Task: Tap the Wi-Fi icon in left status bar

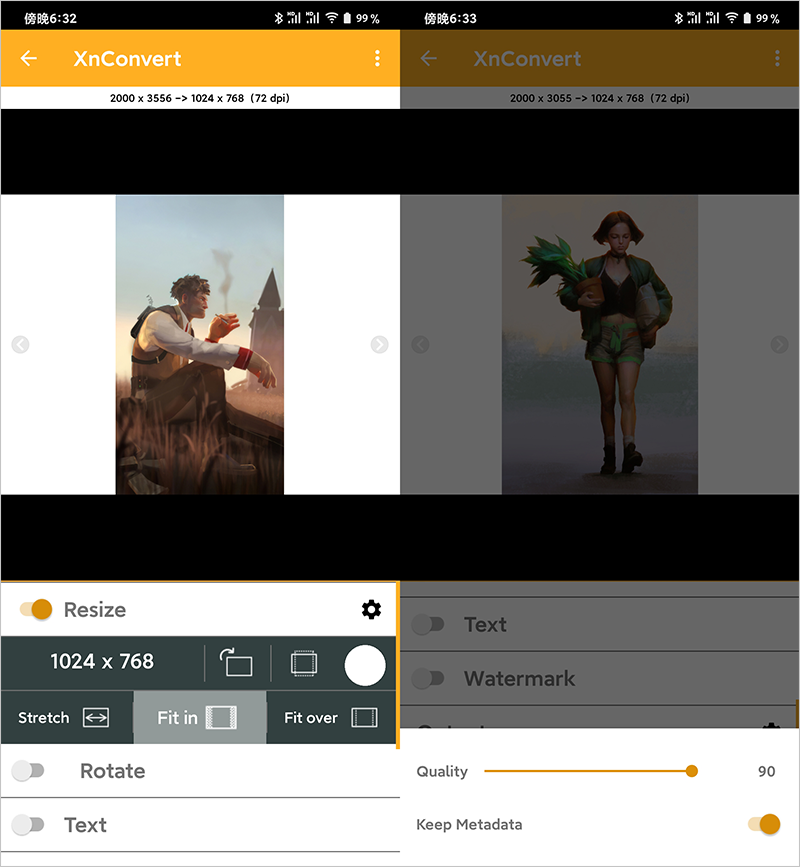Action: pyautogui.click(x=332, y=18)
